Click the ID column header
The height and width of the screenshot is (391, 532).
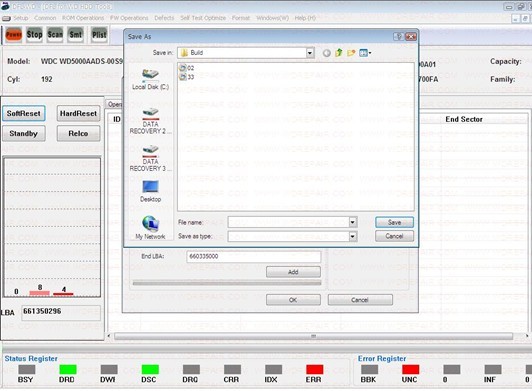pos(116,119)
